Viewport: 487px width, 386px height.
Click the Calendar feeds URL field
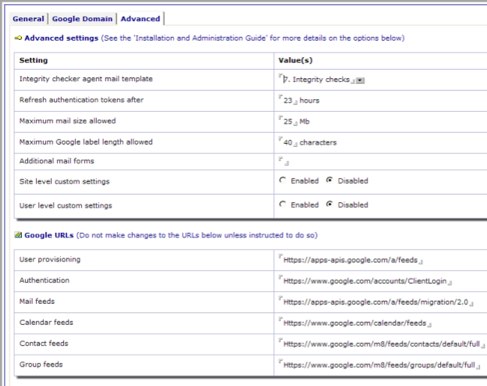pos(355,323)
